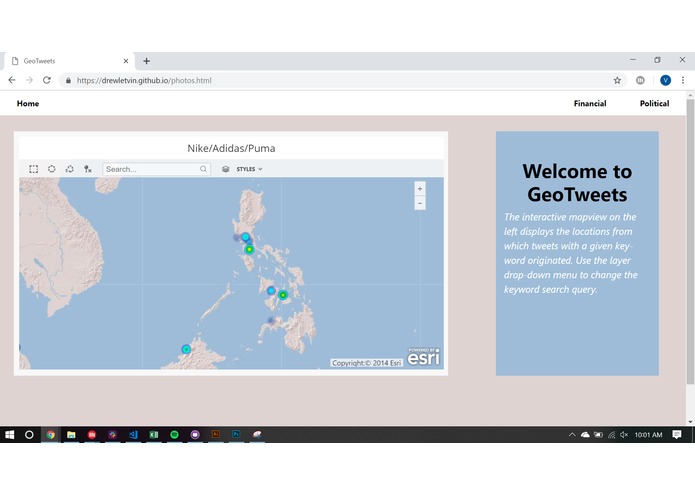Select the circle selection tool on map toolbar
This screenshot has width=695, height=494.
pyautogui.click(x=52, y=169)
